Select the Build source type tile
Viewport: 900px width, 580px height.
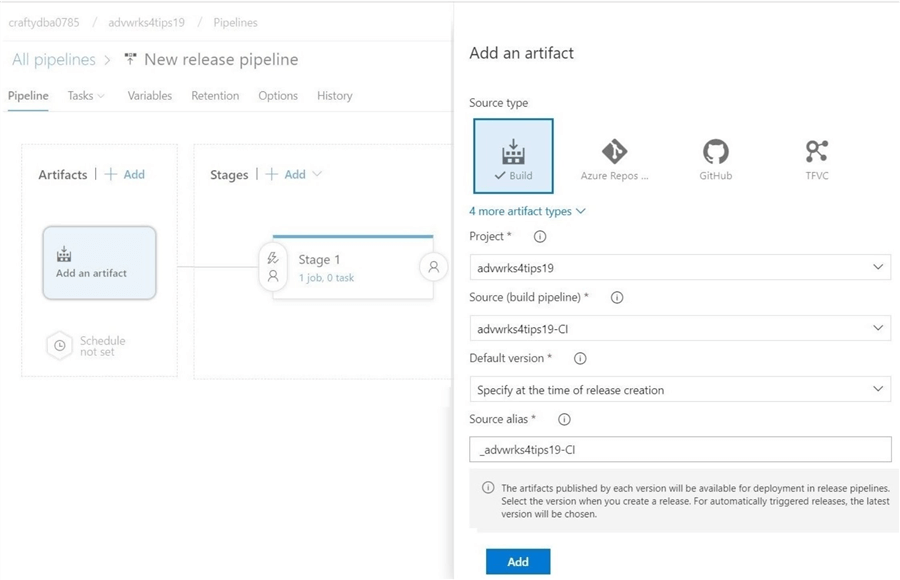(x=513, y=156)
